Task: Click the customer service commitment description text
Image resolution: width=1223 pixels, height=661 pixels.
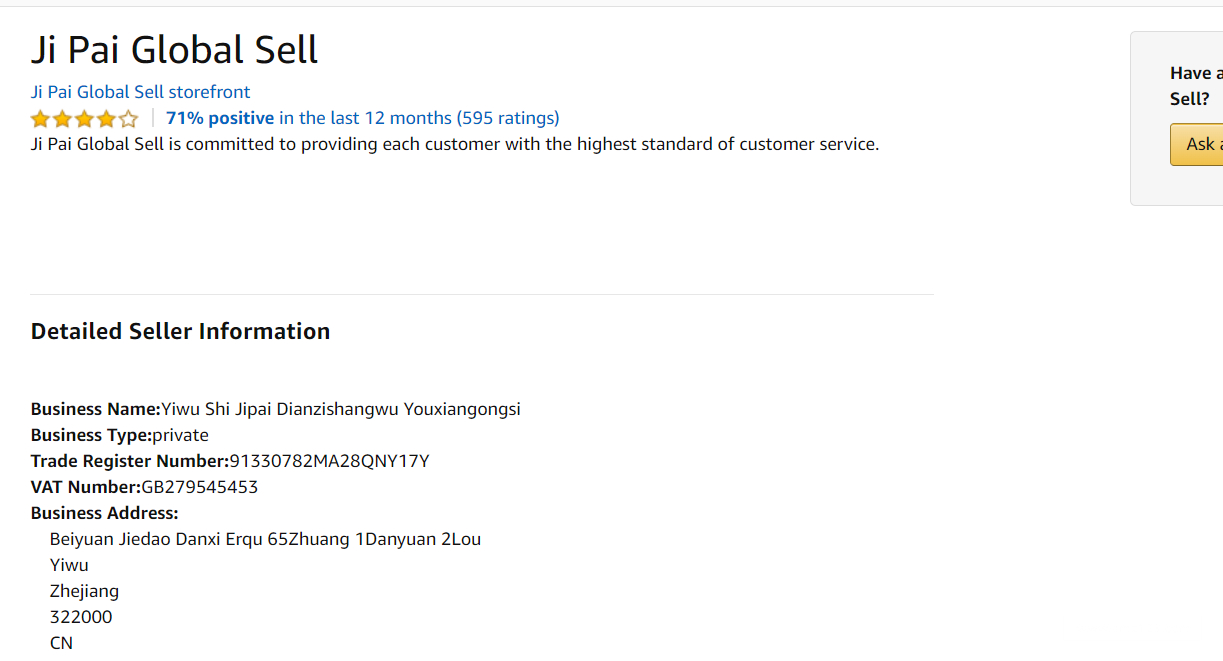Action: (455, 144)
